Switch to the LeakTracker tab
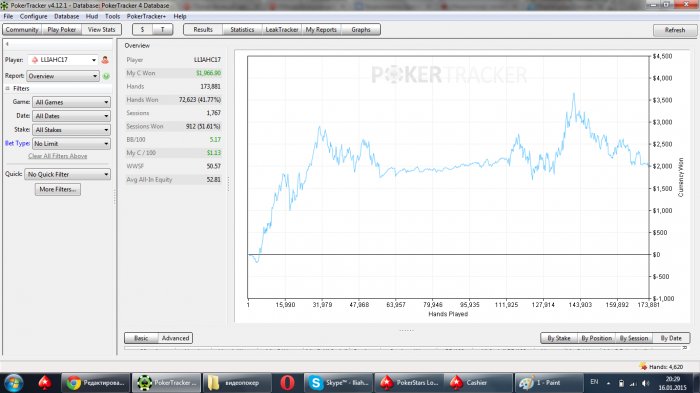Screen dimensions: 700x393 point(282,29)
